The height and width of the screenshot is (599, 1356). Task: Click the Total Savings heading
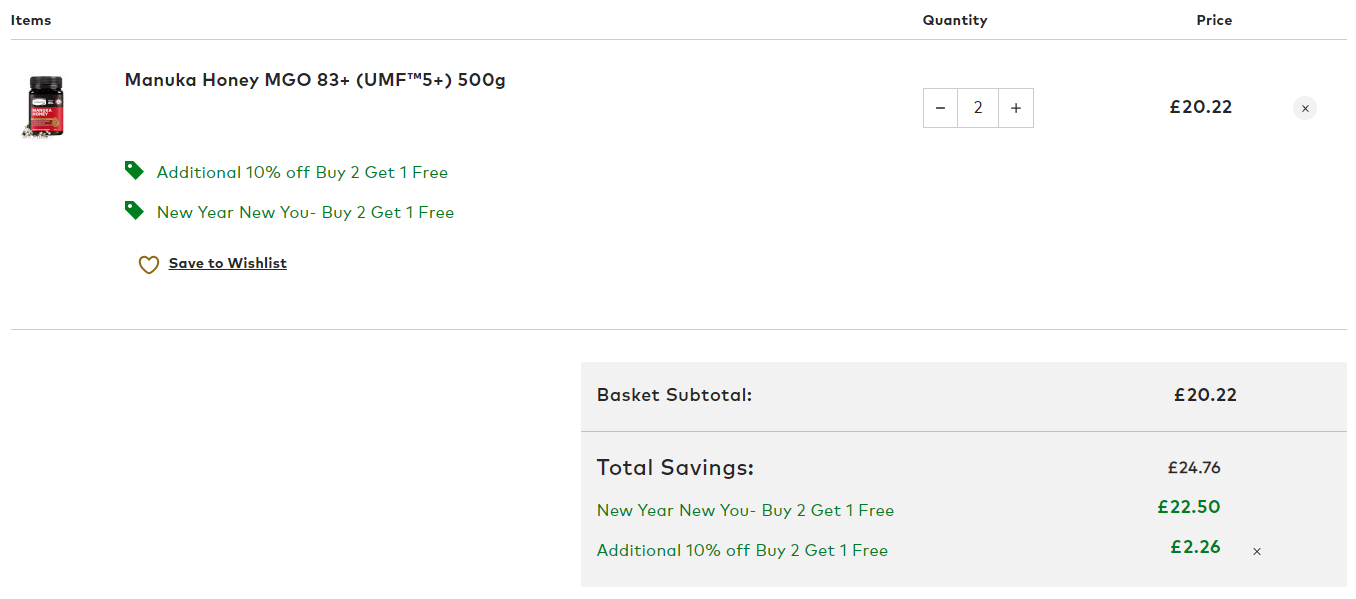(675, 467)
